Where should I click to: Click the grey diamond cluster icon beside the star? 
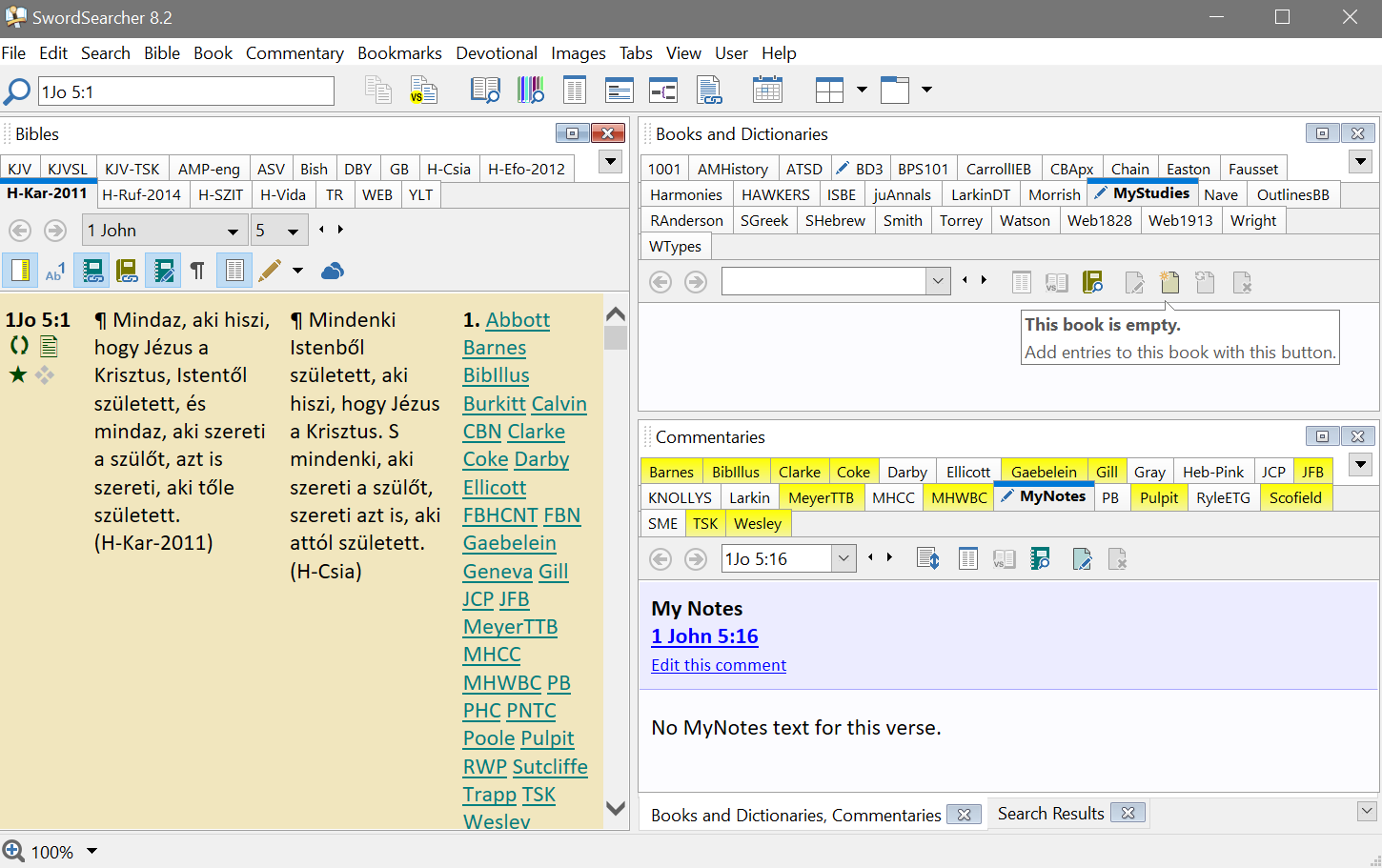tap(45, 374)
